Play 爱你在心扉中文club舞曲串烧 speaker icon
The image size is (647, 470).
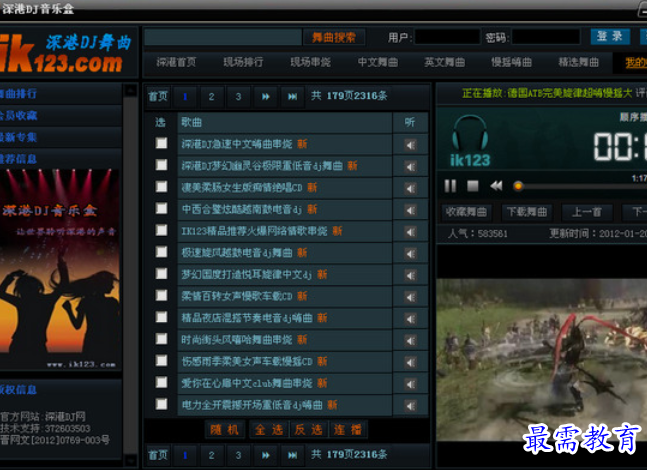411,384
